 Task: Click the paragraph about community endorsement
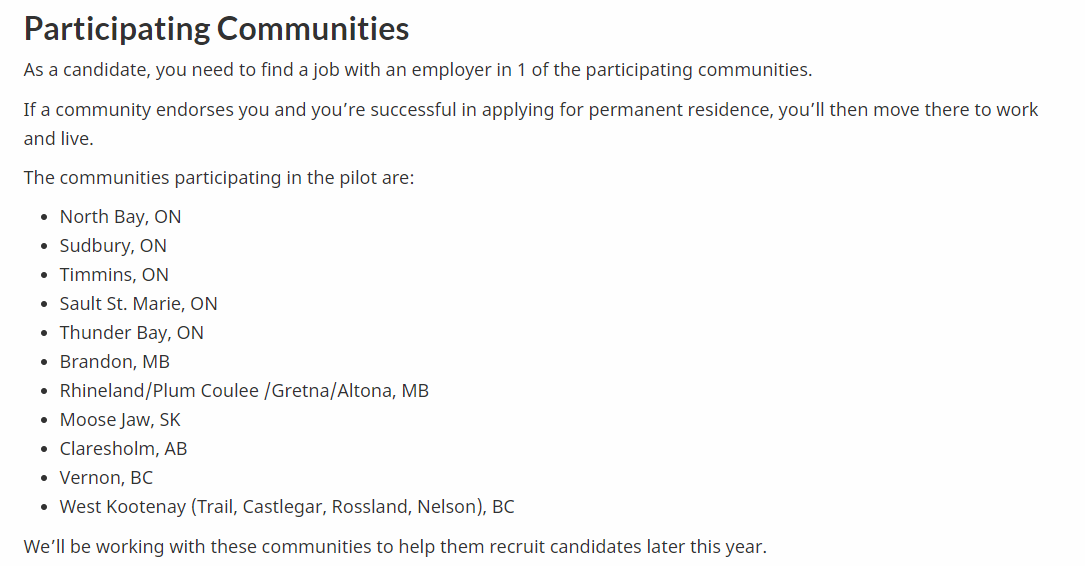pos(531,124)
